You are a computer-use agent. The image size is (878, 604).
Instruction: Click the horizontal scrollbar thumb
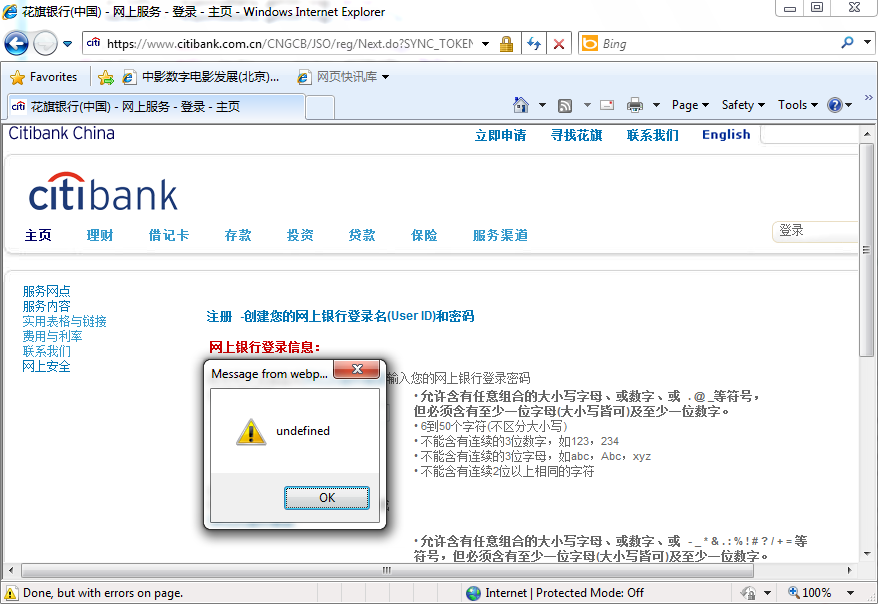386,570
